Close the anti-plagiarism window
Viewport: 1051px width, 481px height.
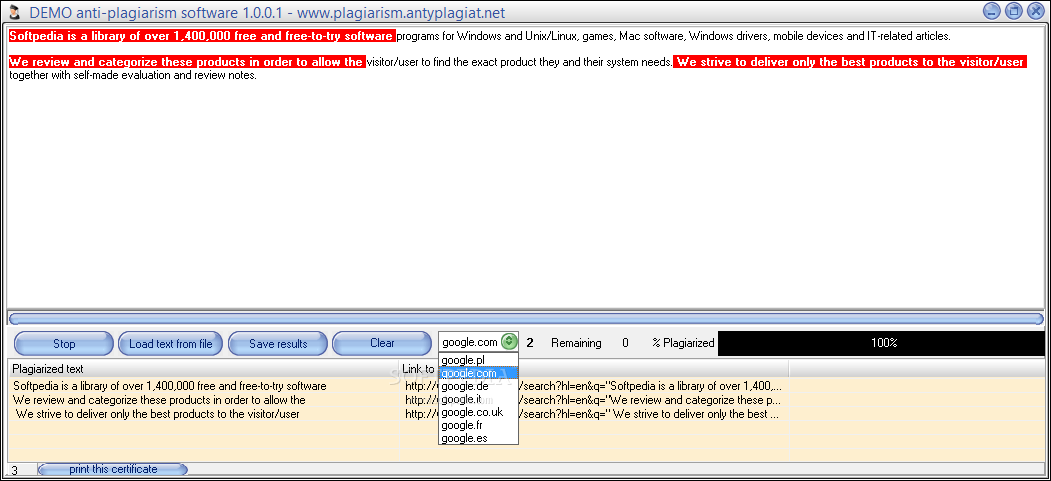tap(1036, 11)
